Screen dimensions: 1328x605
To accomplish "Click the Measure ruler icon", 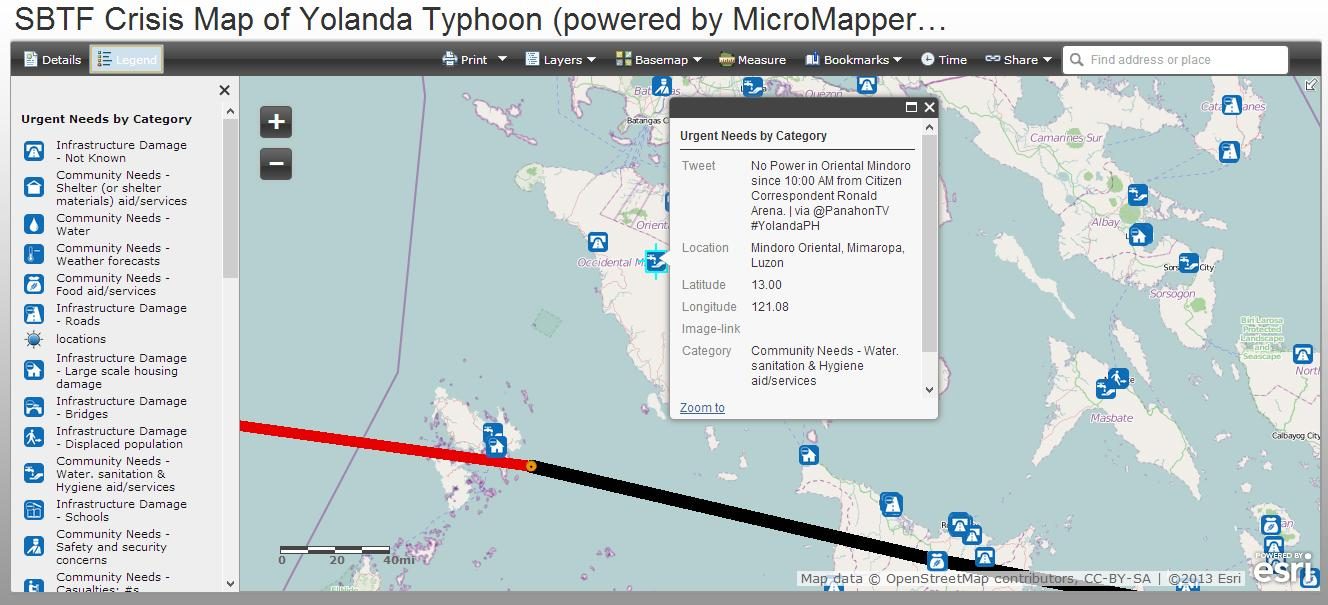I will (x=726, y=59).
